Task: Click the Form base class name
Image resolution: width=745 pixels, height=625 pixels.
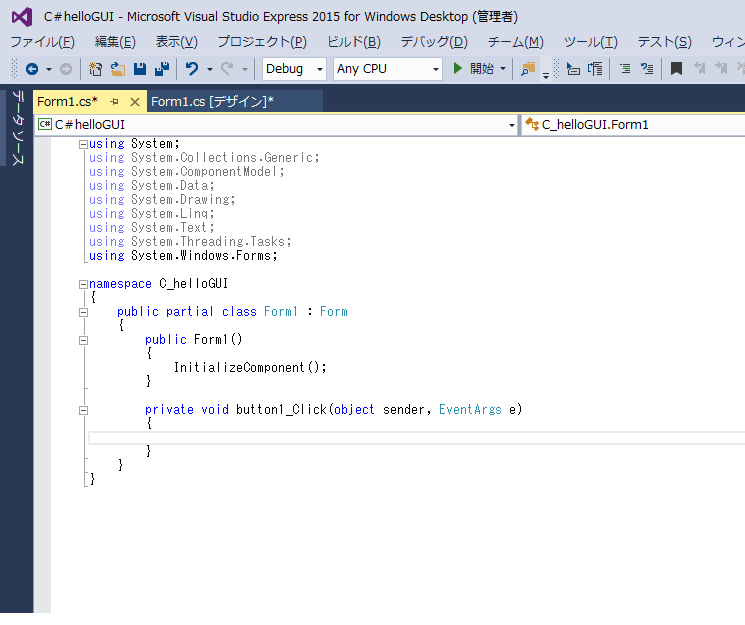Action: 334,312
